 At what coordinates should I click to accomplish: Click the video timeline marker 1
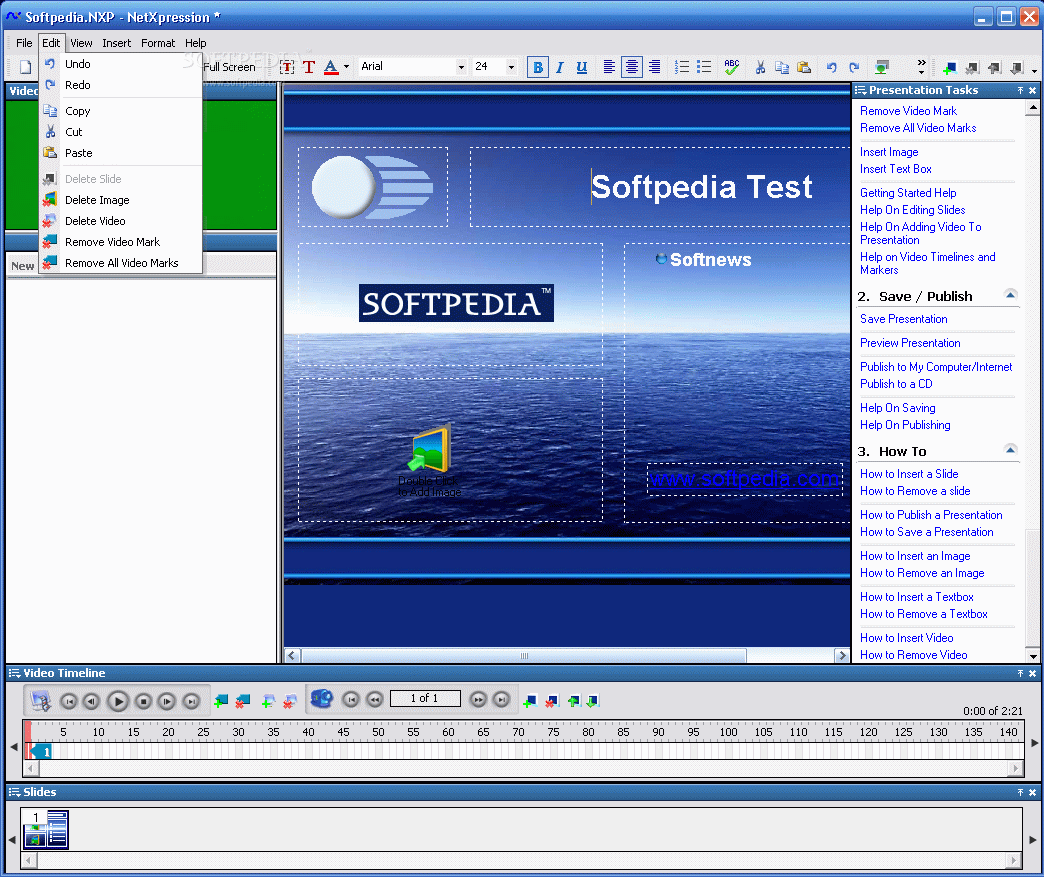tap(41, 752)
